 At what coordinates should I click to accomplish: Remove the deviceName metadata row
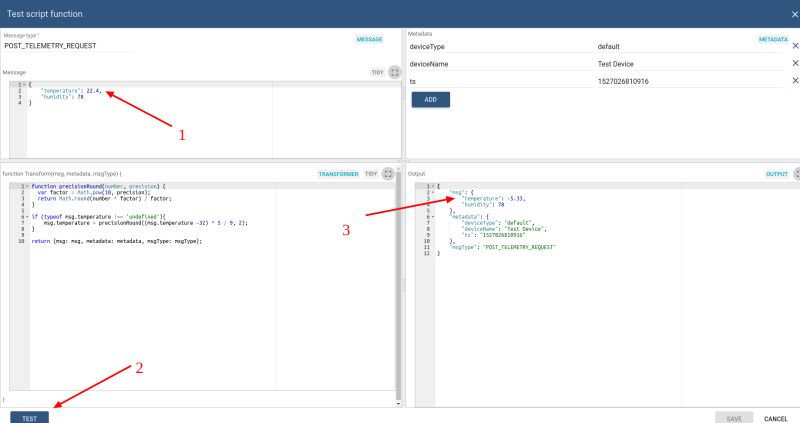(795, 63)
